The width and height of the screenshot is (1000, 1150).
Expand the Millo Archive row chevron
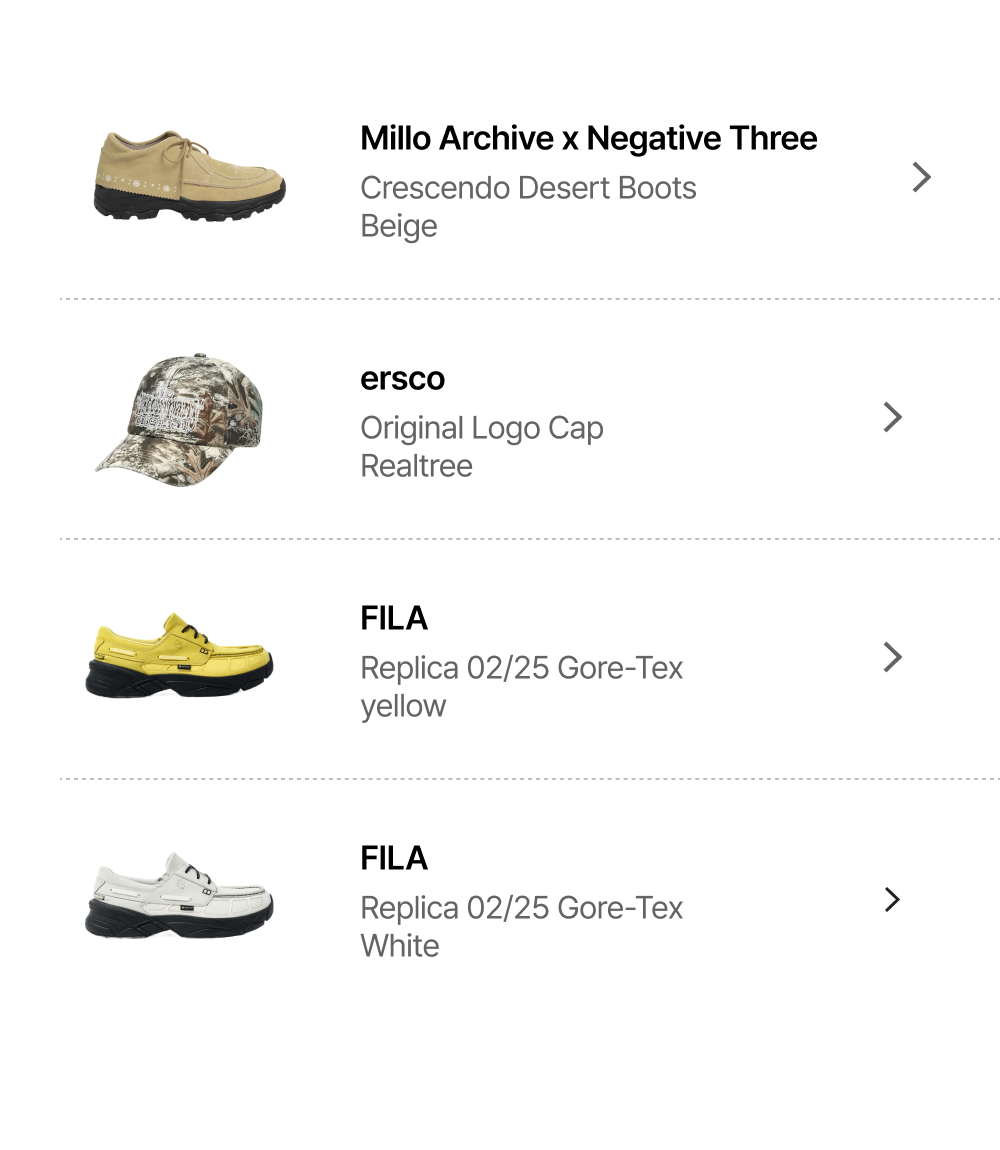click(921, 178)
